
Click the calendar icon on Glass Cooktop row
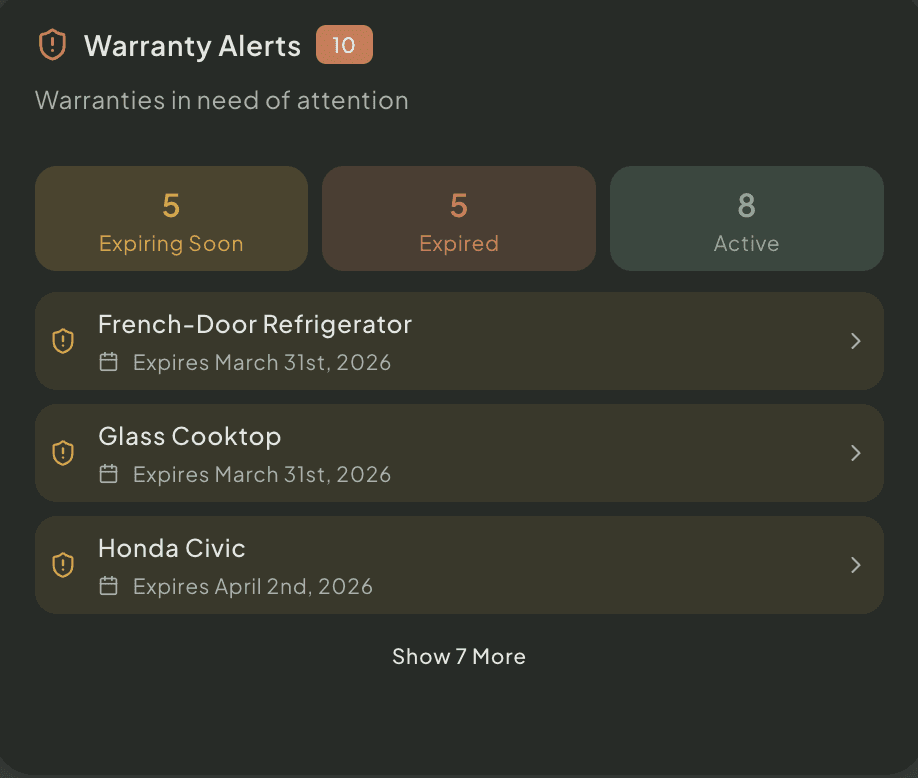[108, 474]
